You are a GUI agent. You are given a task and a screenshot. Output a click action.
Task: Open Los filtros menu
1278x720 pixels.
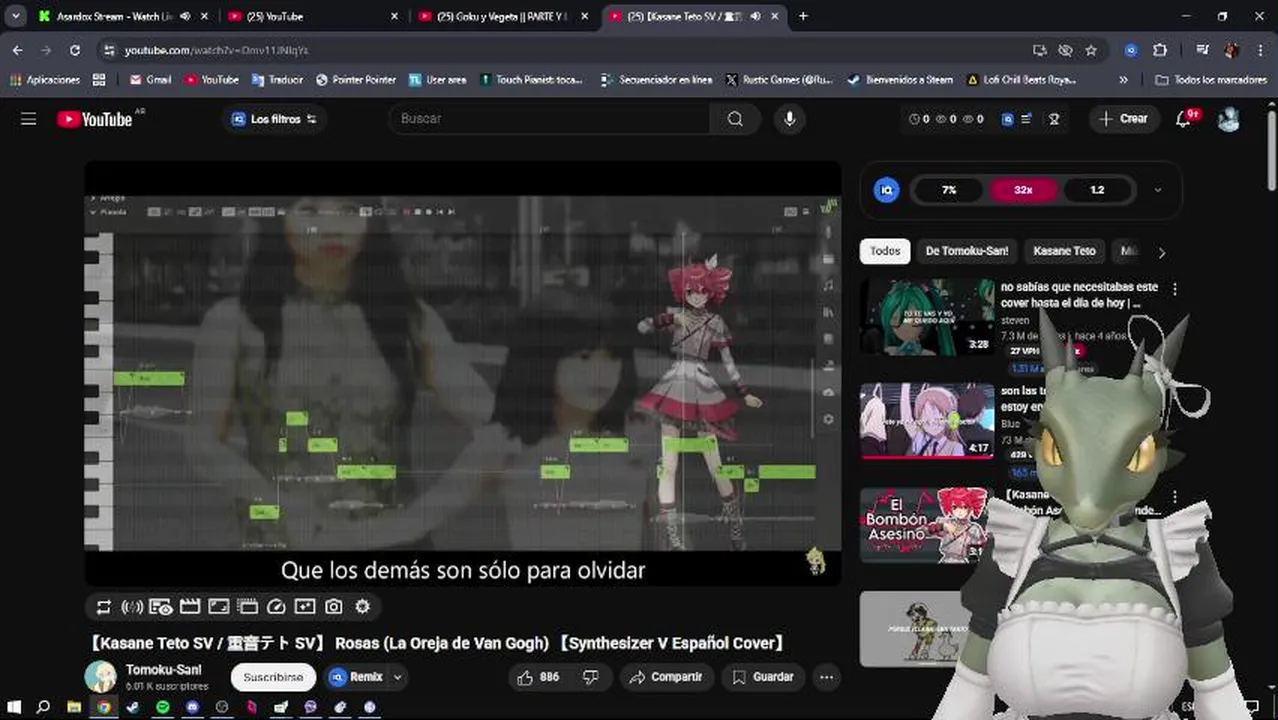274,119
